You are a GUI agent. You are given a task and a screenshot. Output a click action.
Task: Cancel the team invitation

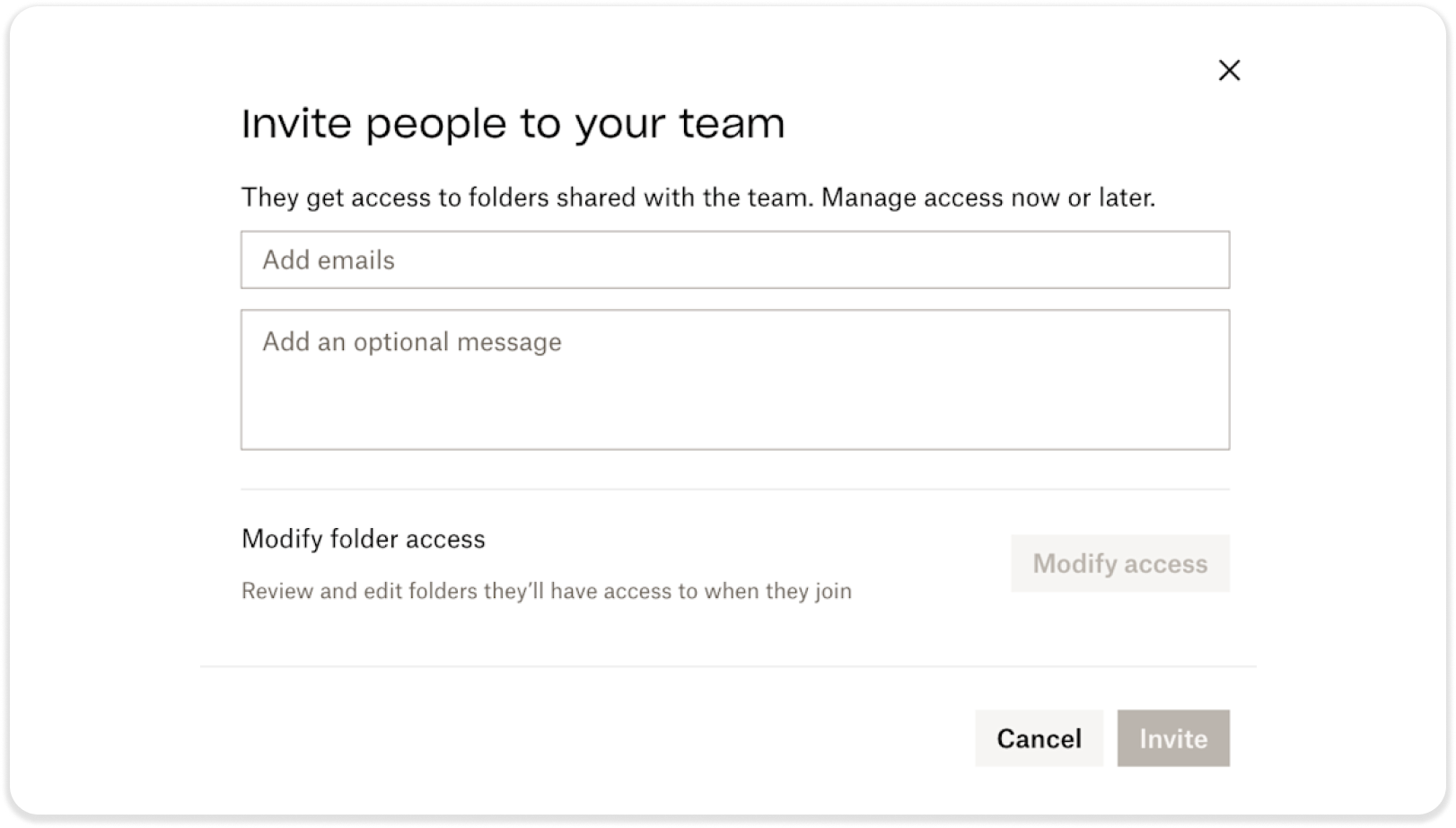click(x=1039, y=738)
